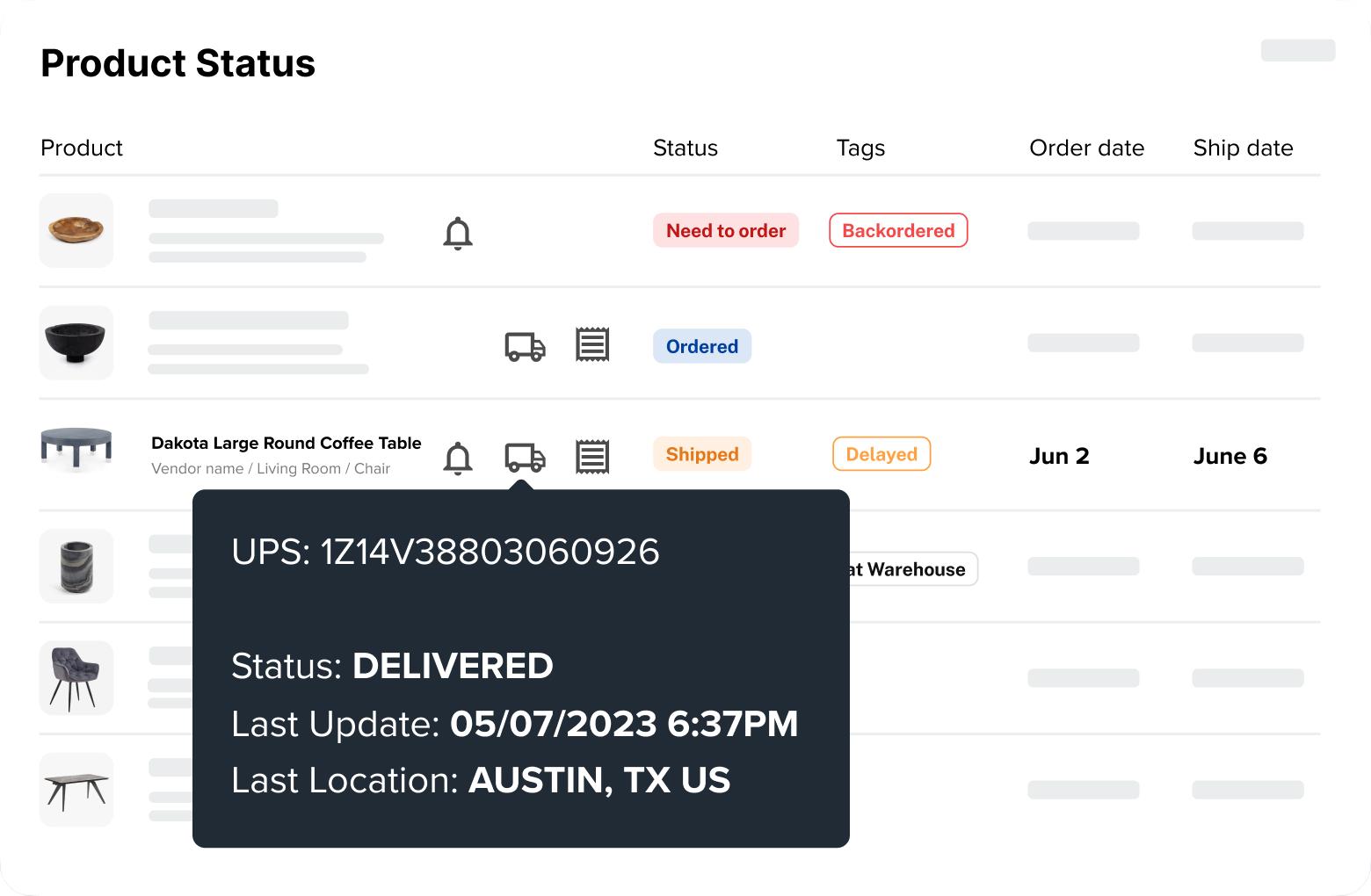Open the receipt icon on the Ordered row

coord(592,345)
